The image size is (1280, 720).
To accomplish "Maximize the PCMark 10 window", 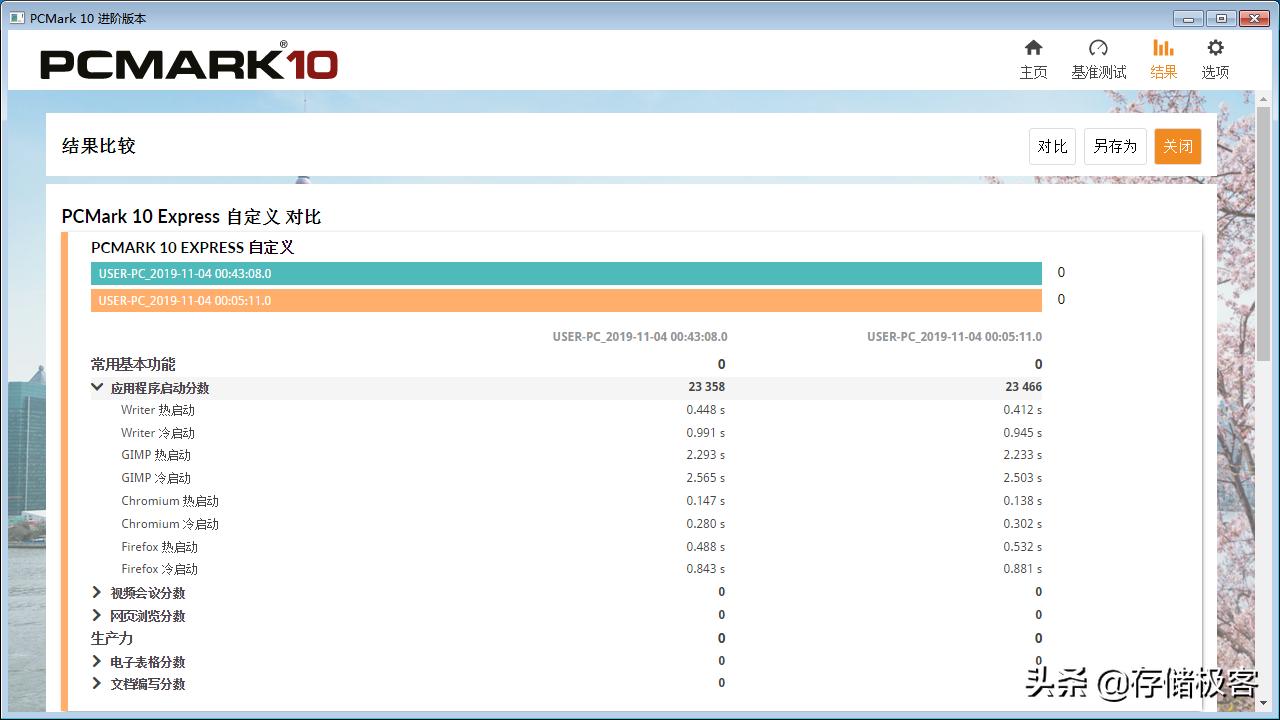I will [x=1221, y=18].
